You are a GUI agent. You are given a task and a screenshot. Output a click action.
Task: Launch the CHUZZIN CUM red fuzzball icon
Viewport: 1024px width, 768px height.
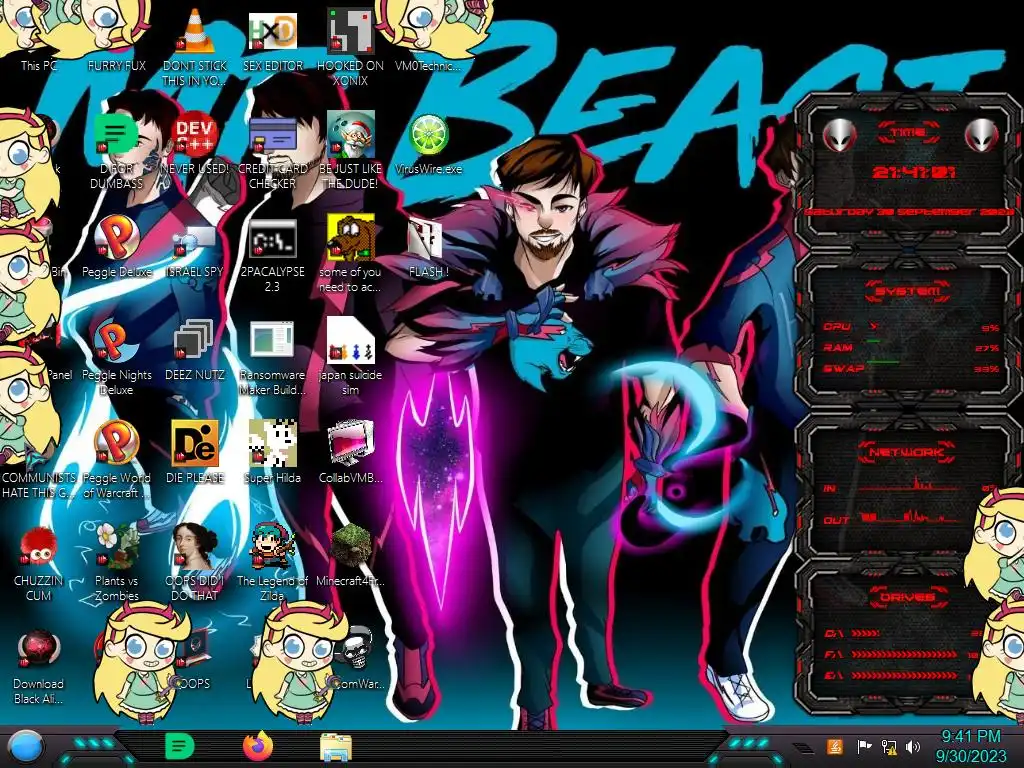click(x=38, y=546)
